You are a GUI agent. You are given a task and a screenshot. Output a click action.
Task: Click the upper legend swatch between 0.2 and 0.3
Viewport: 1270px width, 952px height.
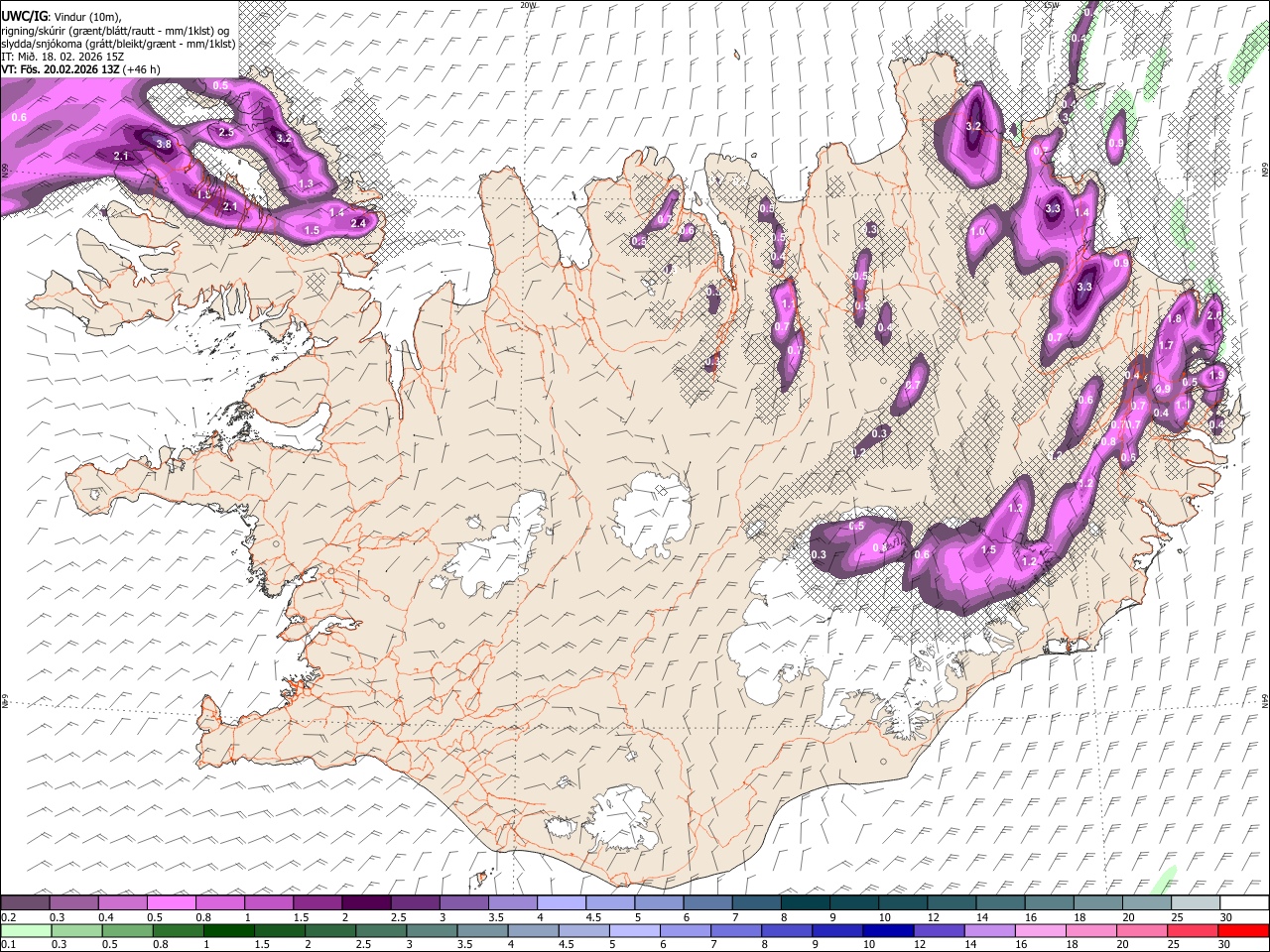point(25,903)
